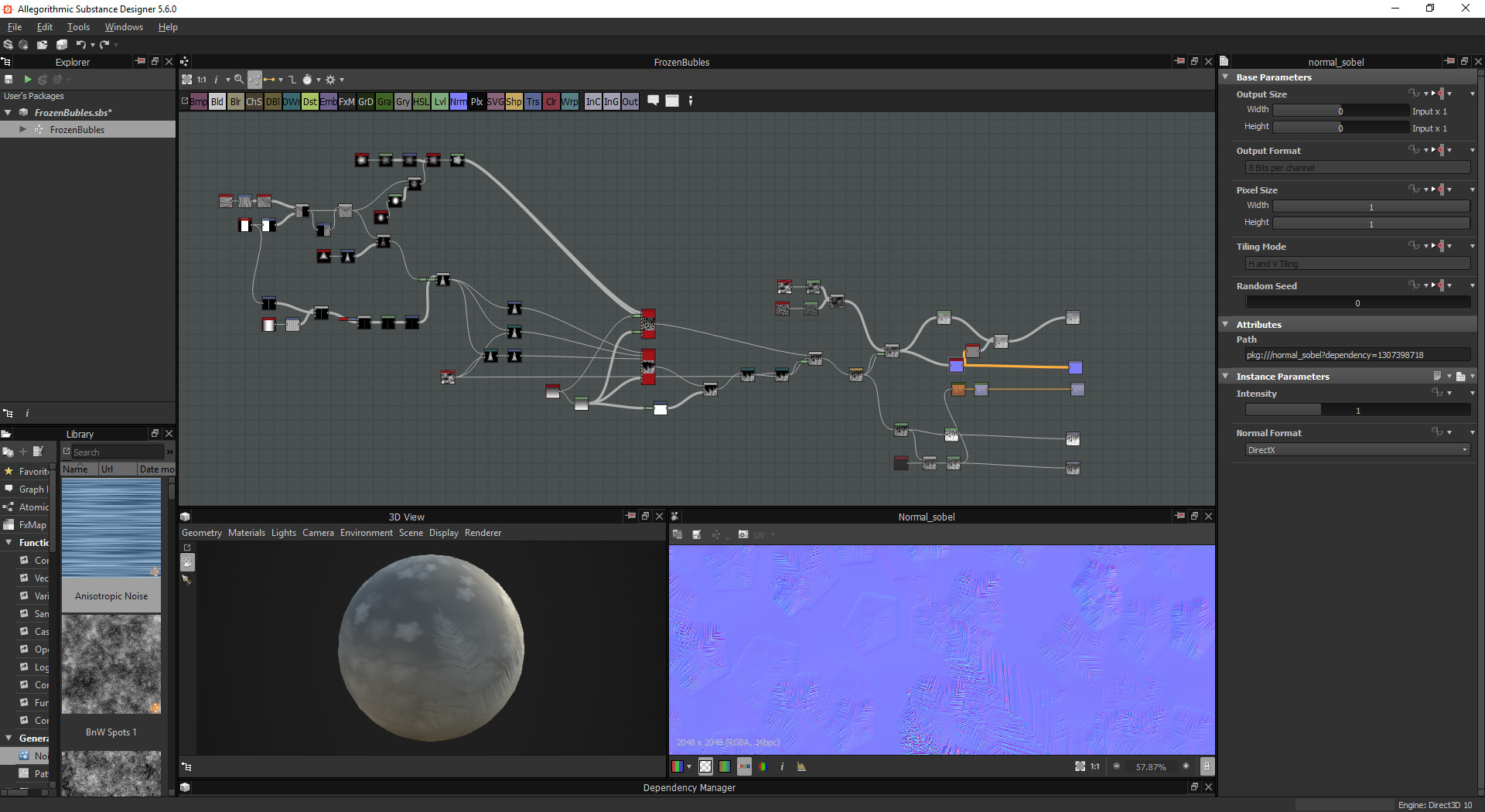Save package using Explorer floppy icon
Image resolution: width=1485 pixels, height=812 pixels.
click(9, 80)
